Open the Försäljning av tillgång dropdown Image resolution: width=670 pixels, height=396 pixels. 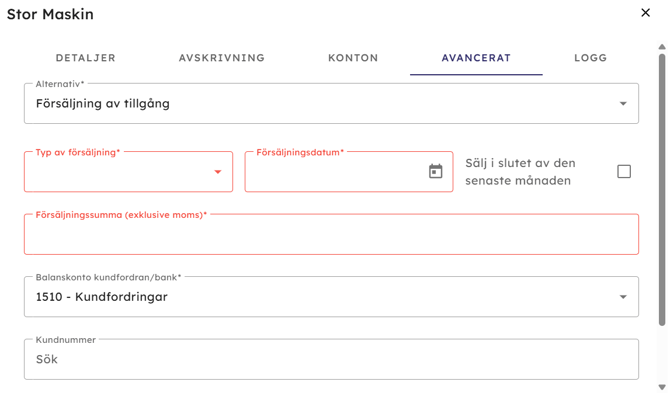coord(331,103)
